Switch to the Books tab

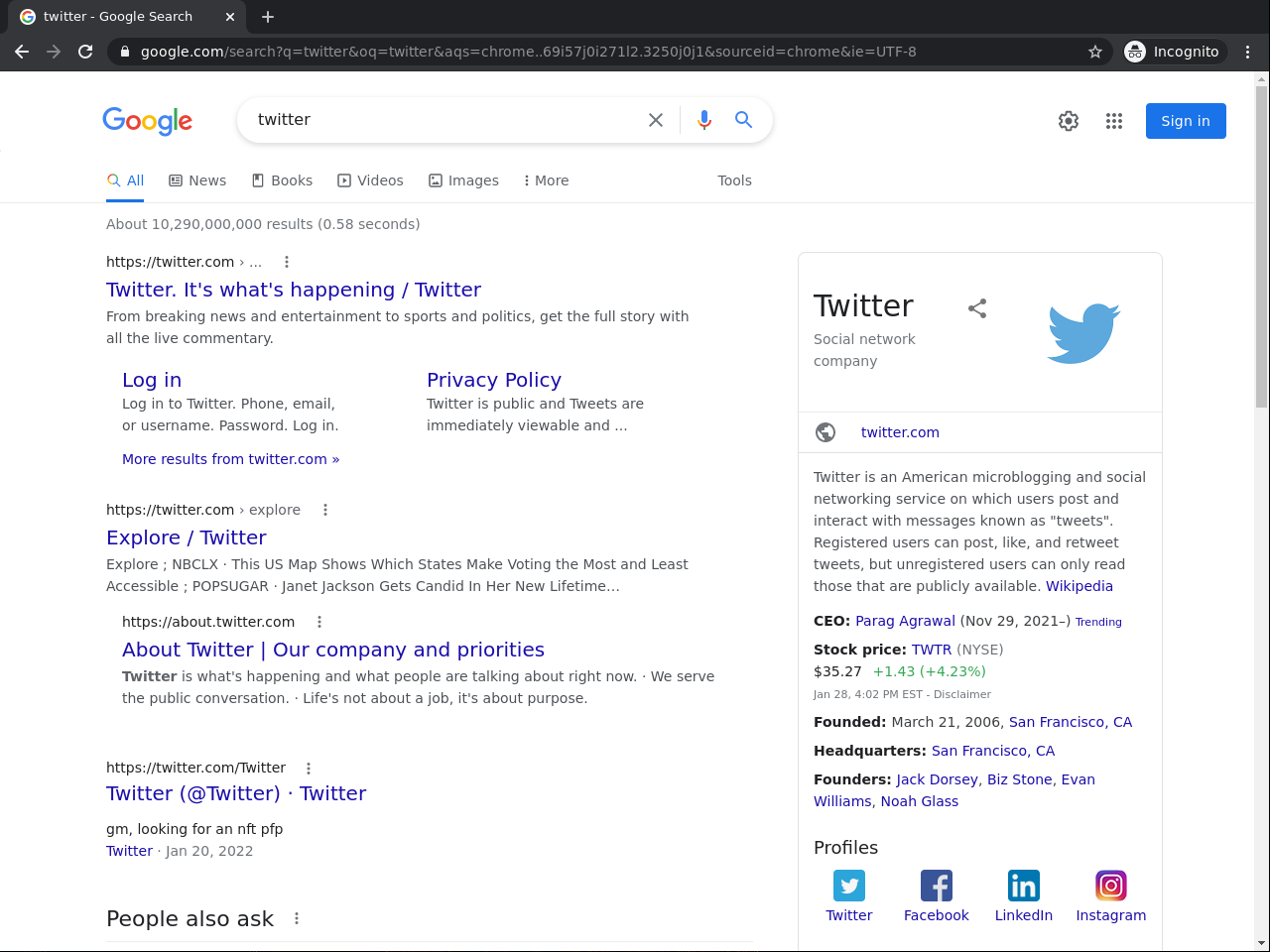click(282, 180)
